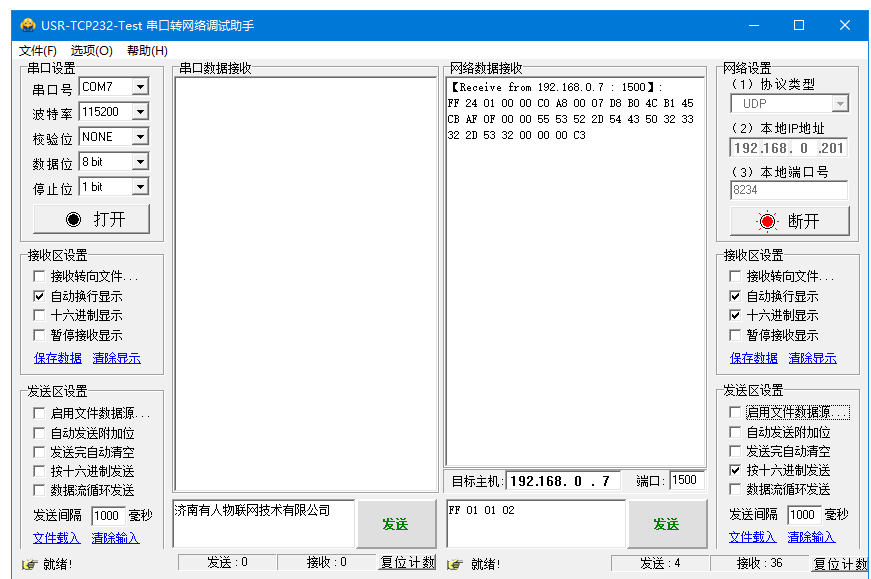Expand the COM7 serial port dropdown

point(140,87)
